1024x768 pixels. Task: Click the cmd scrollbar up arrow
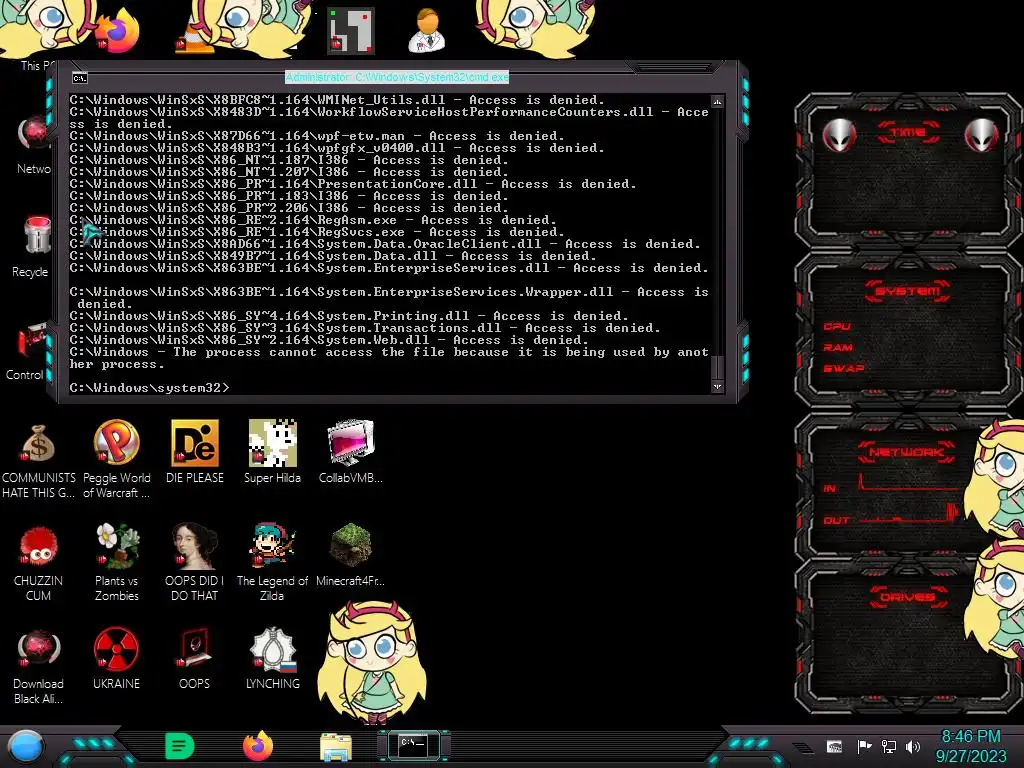pyautogui.click(x=717, y=102)
